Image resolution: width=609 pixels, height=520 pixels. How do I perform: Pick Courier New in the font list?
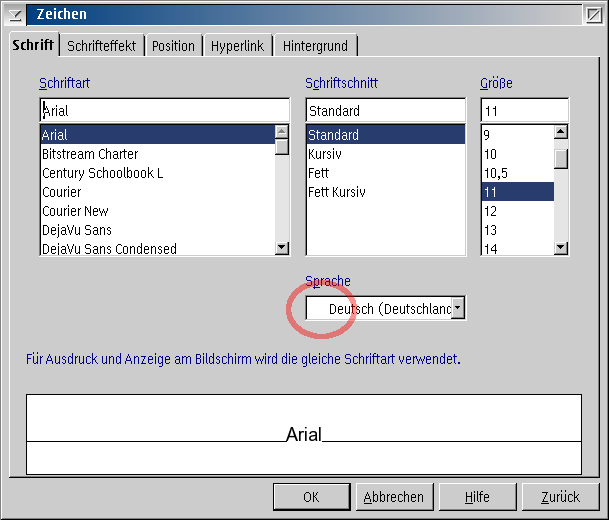point(158,211)
